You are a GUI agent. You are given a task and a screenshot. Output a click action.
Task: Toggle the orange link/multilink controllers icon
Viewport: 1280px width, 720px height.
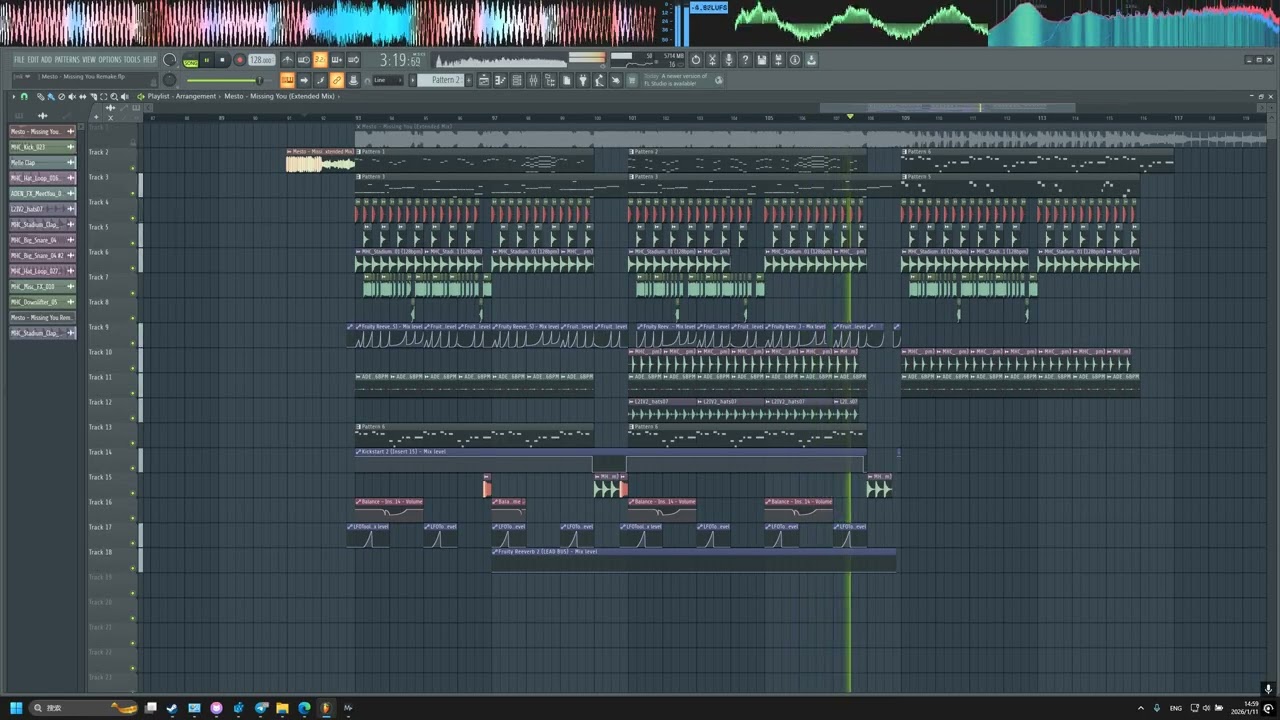click(x=337, y=80)
